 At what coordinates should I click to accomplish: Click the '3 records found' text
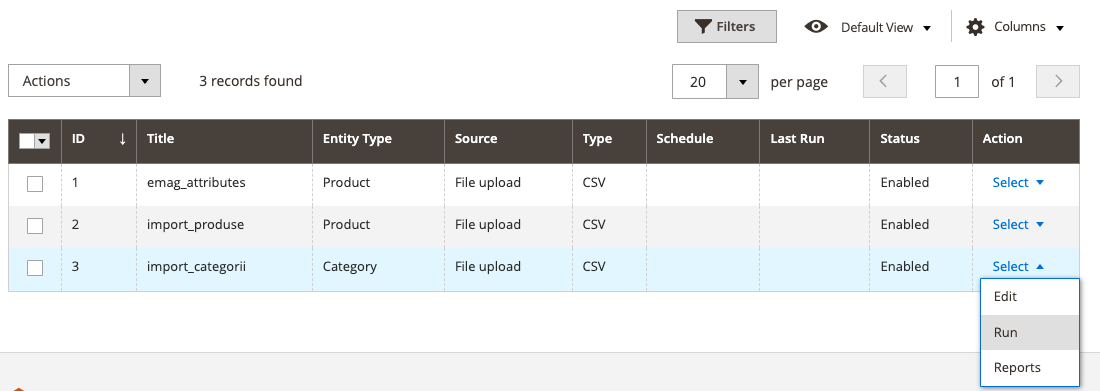[x=250, y=81]
